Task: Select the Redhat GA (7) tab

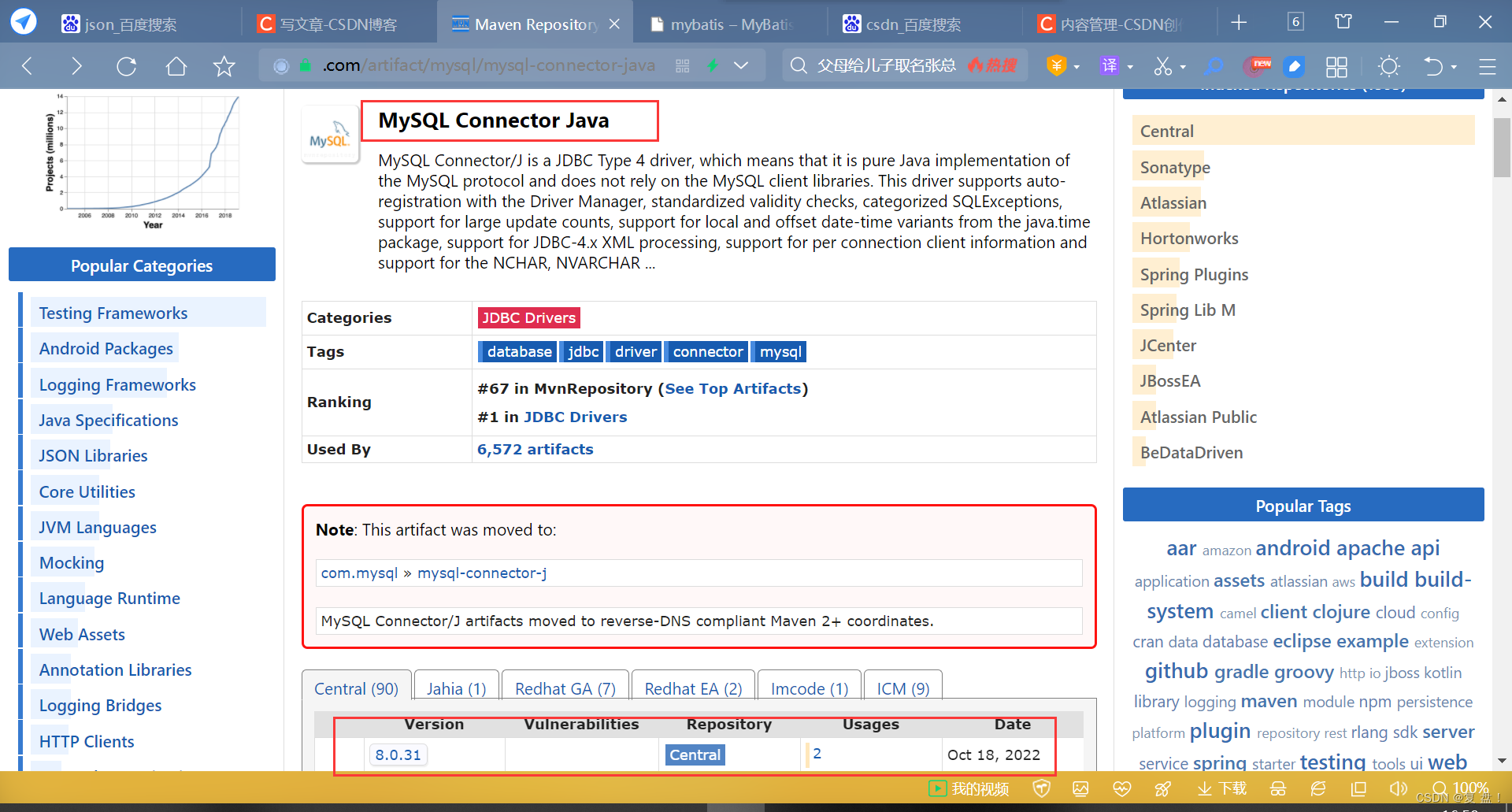Action: tap(565, 688)
